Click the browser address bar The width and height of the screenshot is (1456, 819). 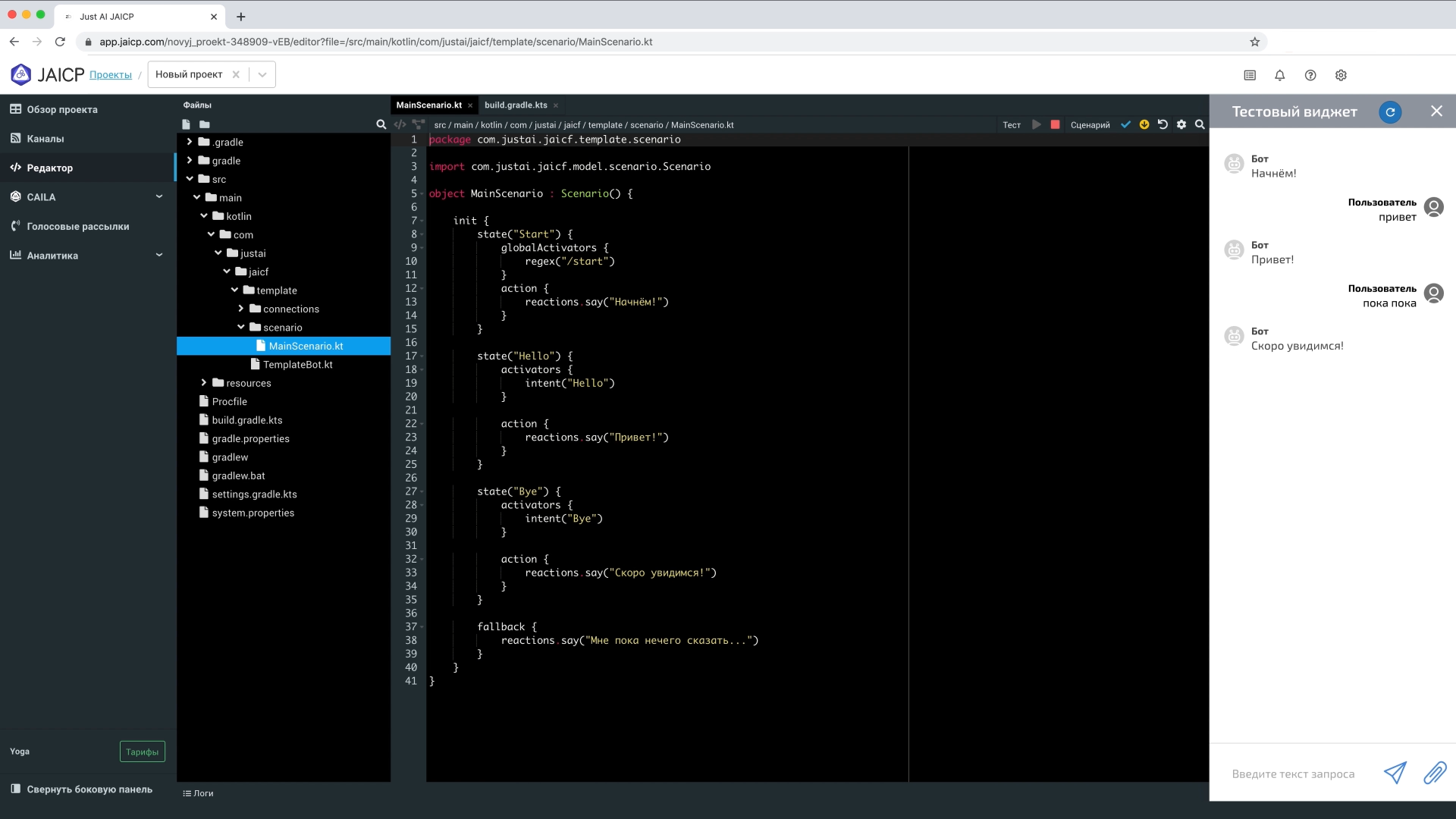[667, 42]
